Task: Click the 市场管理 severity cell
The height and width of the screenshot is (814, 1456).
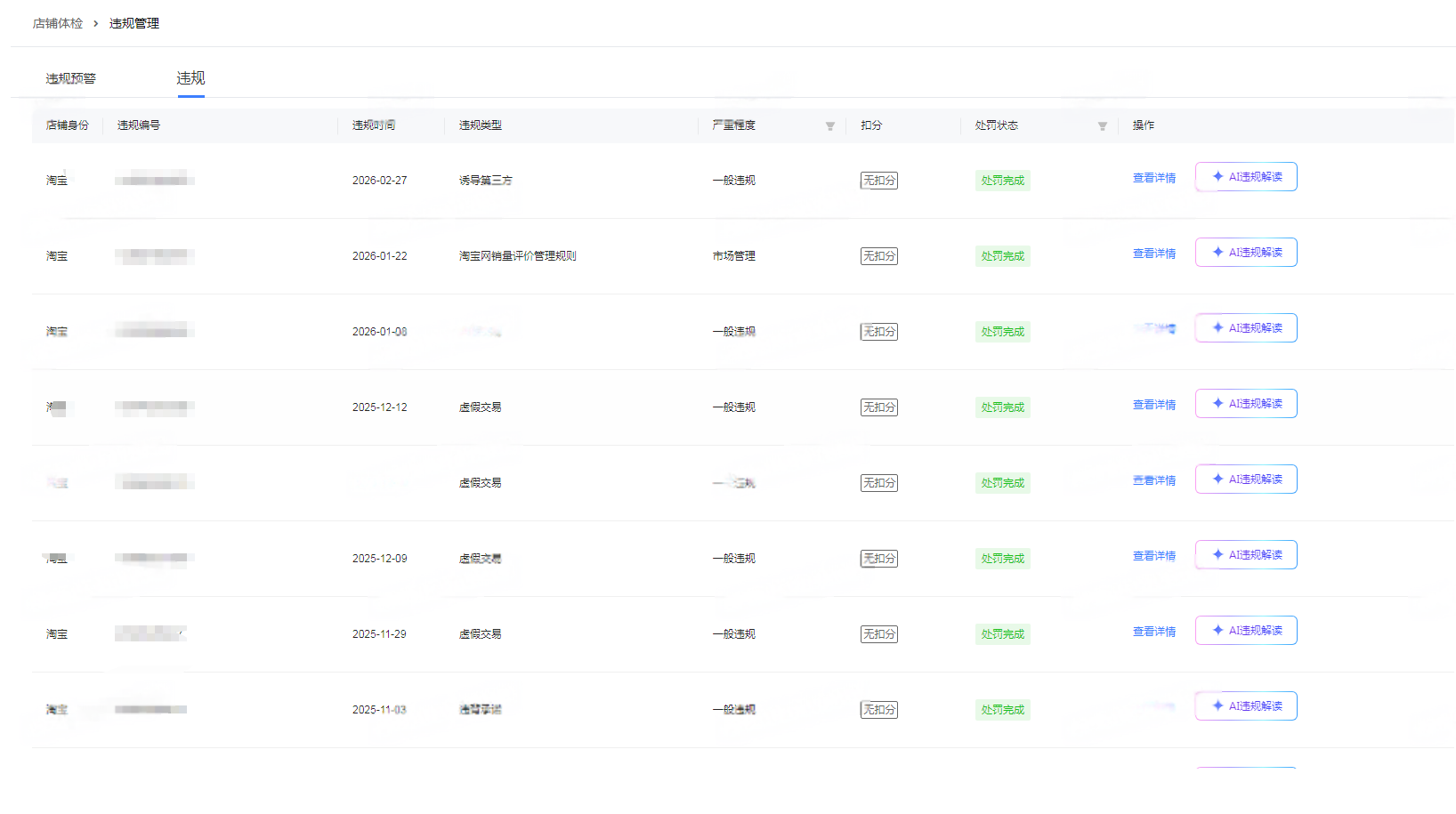Action: (x=734, y=256)
